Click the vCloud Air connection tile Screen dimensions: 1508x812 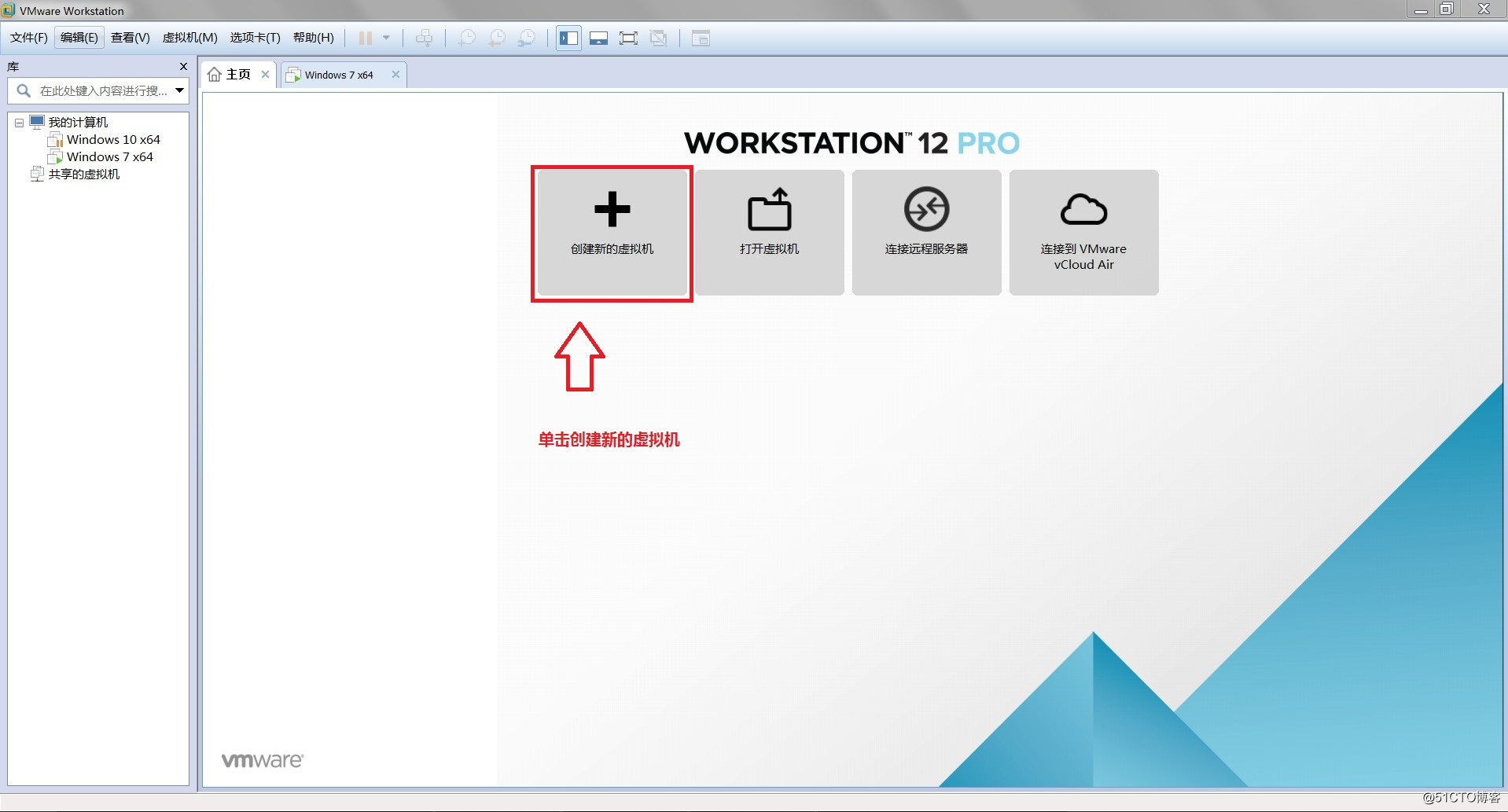pos(1083,233)
